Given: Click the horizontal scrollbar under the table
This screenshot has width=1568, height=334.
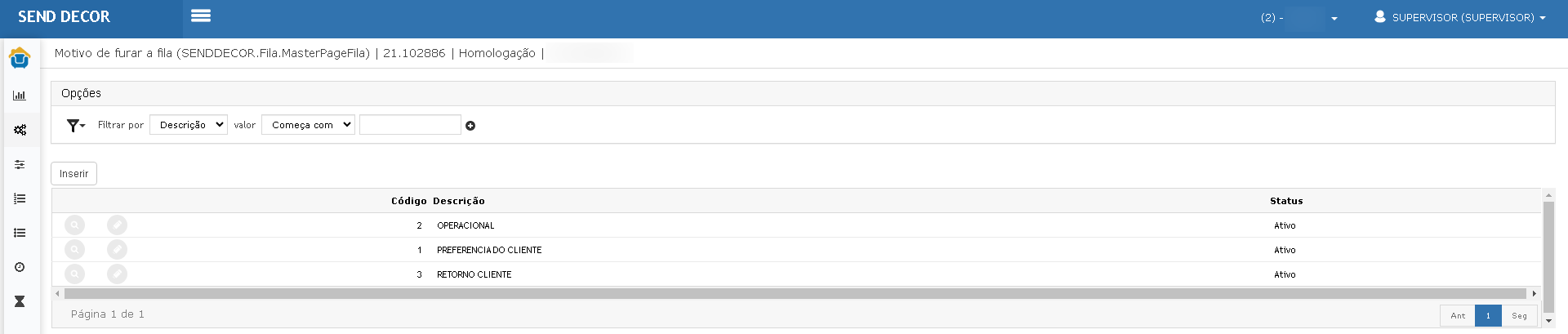Looking at the screenshot, I should pos(795,293).
